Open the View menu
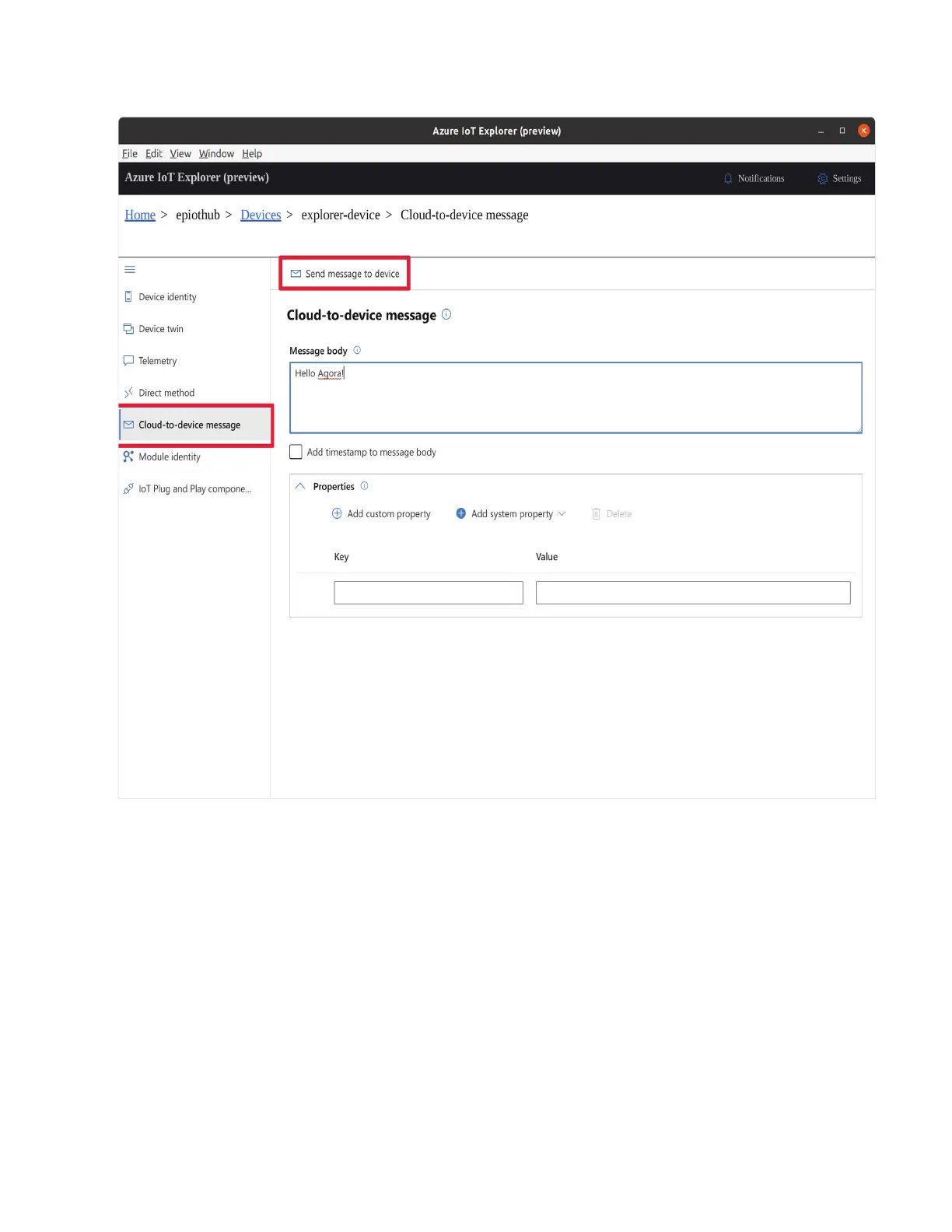This screenshot has height=1232, width=952. point(180,153)
